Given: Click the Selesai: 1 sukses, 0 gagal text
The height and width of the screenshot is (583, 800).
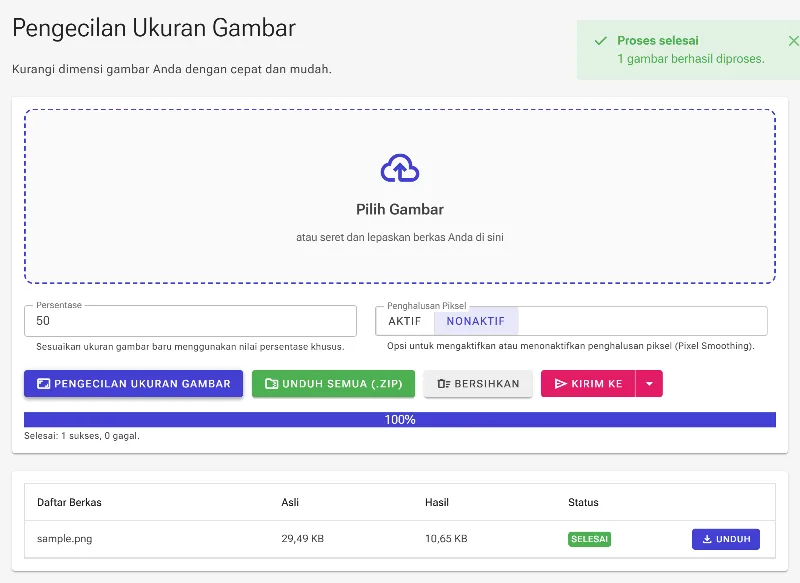Looking at the screenshot, I should 82,436.
